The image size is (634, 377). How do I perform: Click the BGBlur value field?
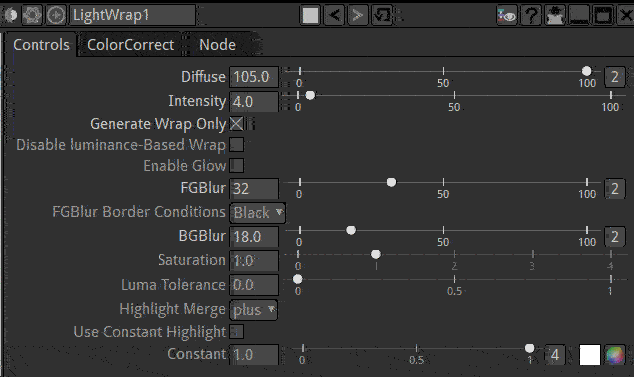[x=254, y=236]
